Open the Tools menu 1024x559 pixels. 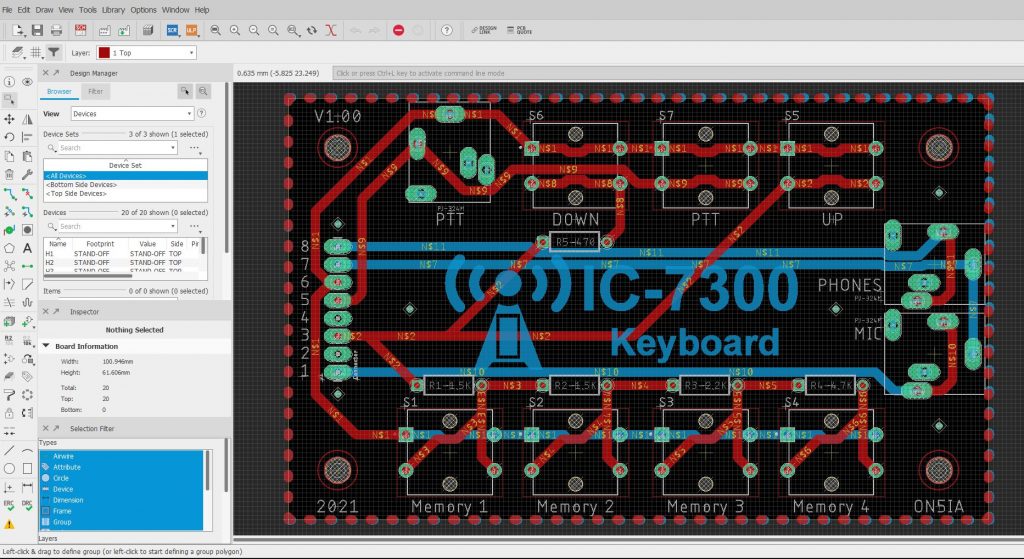click(88, 10)
